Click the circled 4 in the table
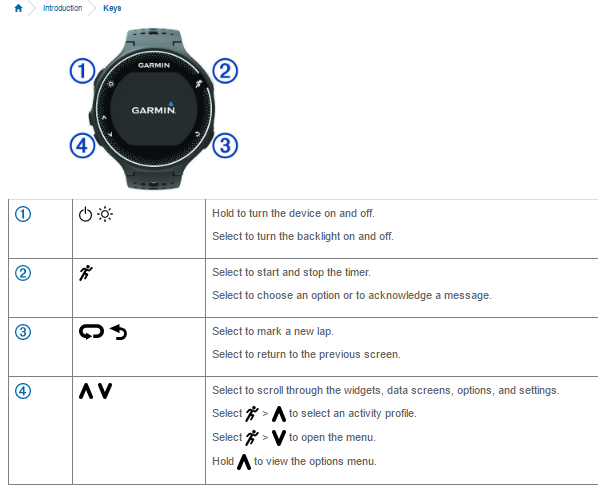Screen dimensions: 598x487 pyautogui.click(x=23, y=391)
